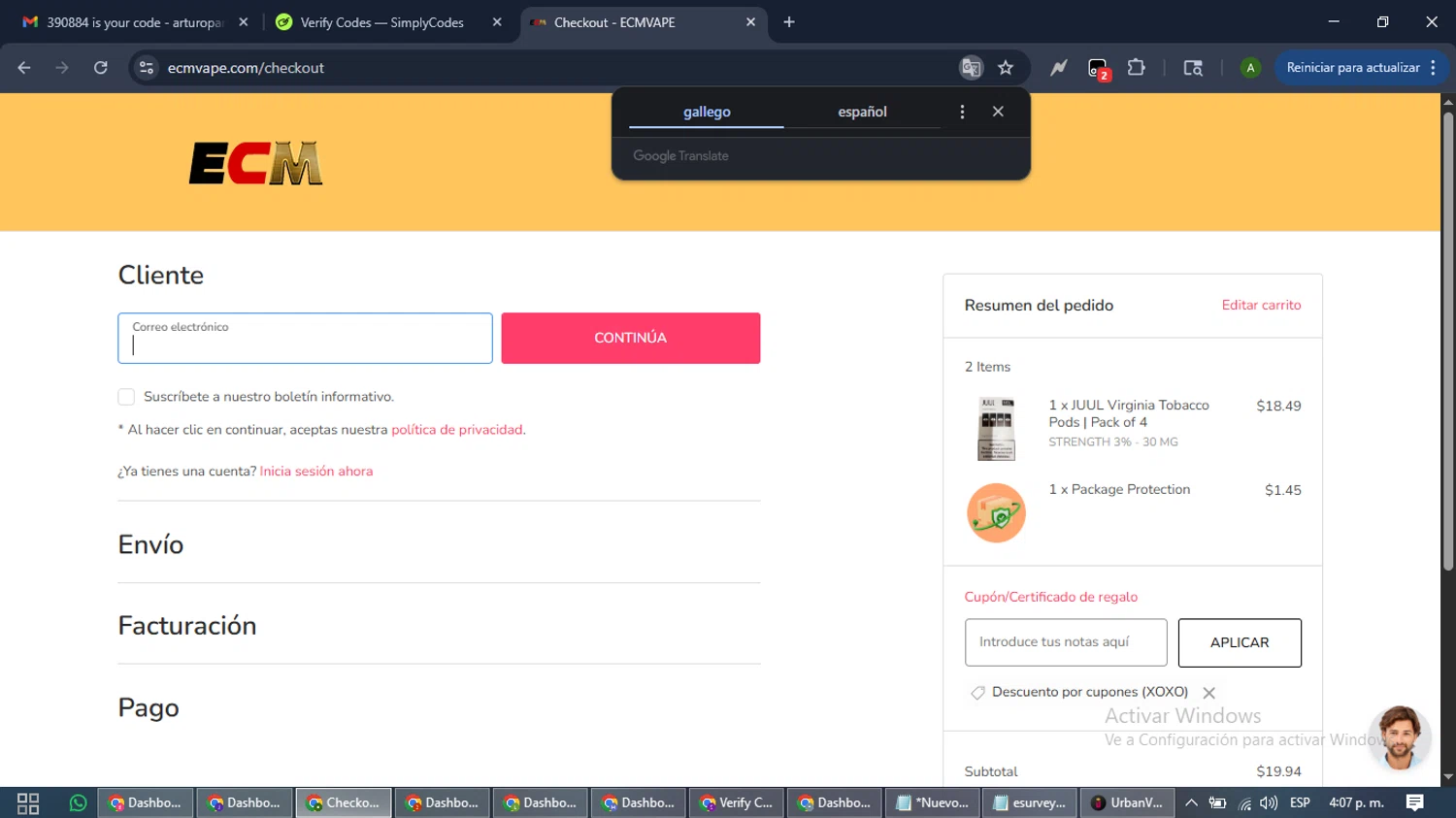Click the Google Translate icon in address bar
Image resolution: width=1456 pixels, height=818 pixels.
coord(971,68)
